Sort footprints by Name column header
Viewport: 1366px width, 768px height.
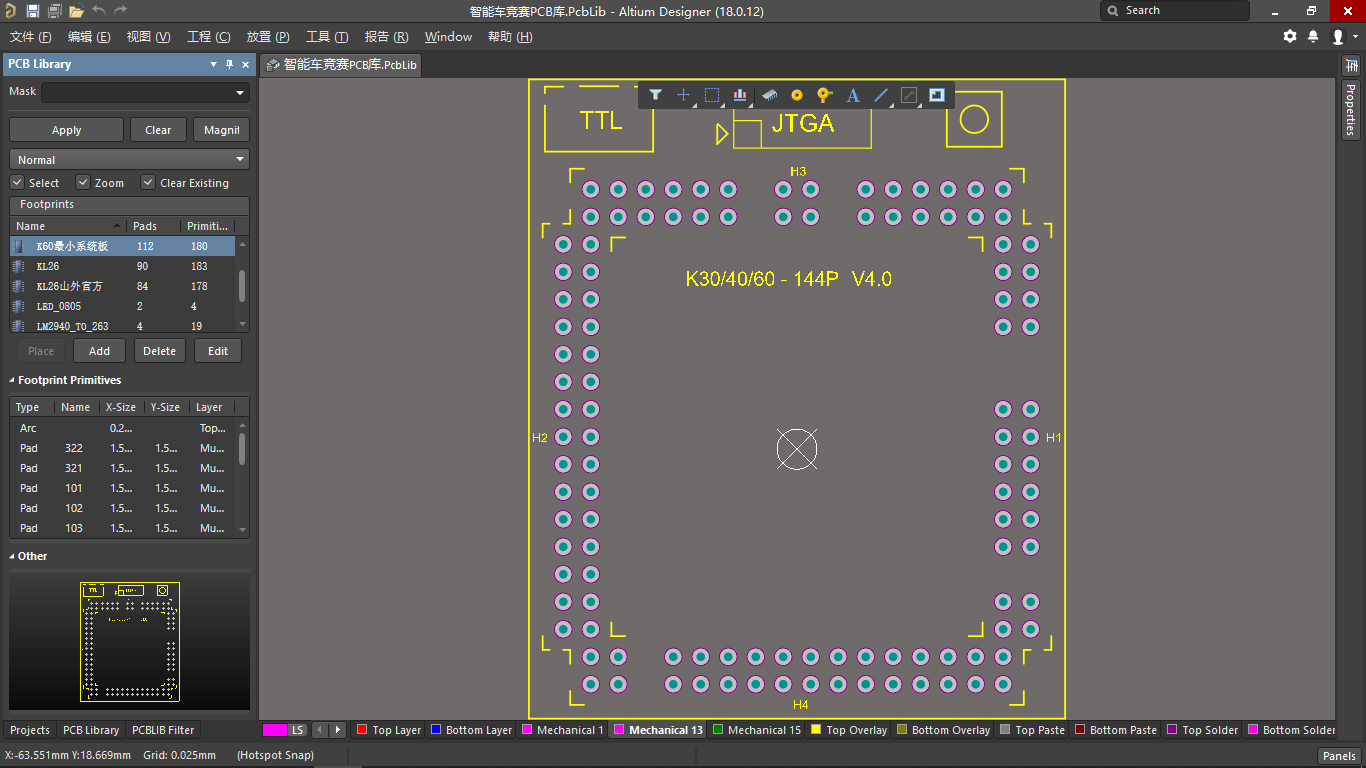68,226
